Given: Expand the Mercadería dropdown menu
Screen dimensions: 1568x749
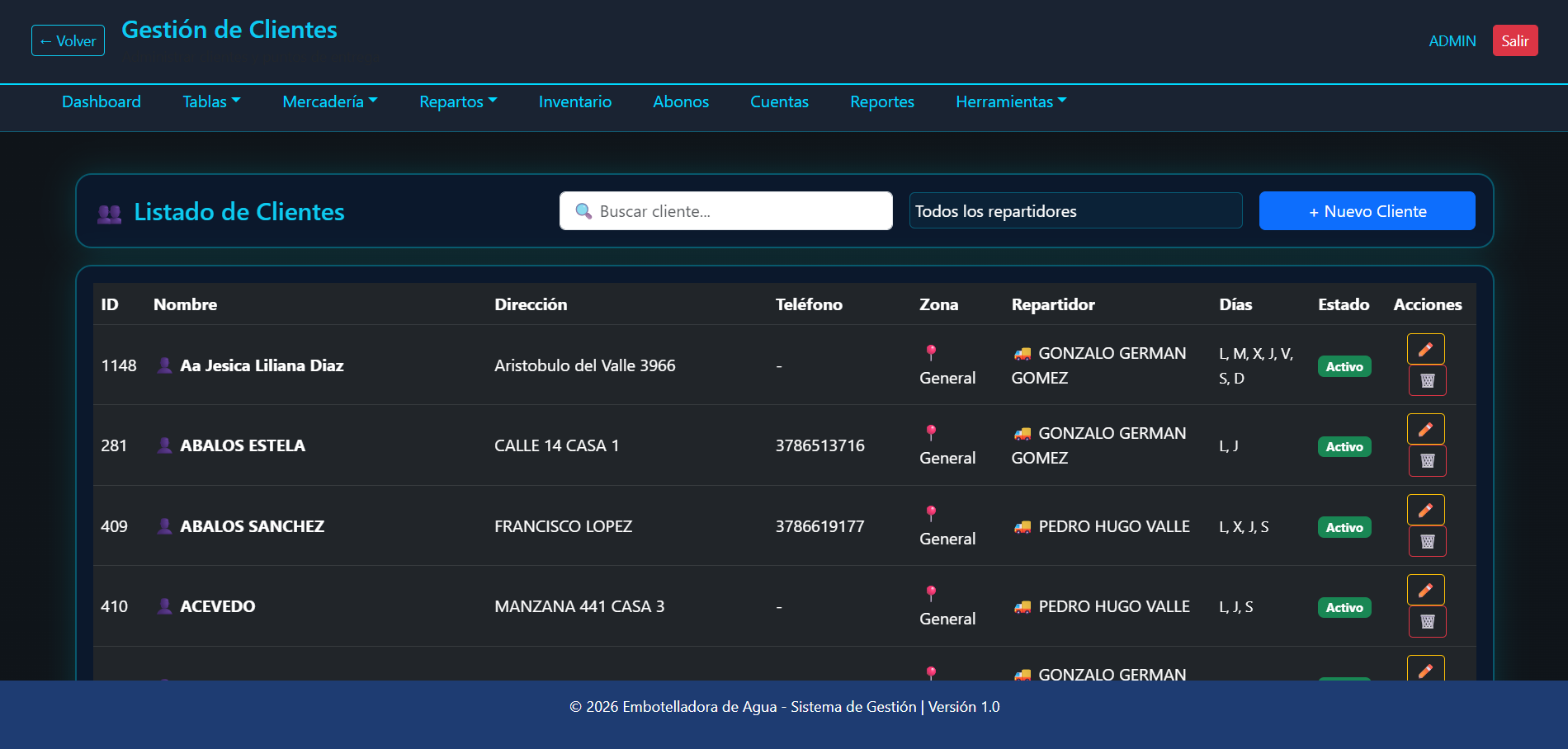Looking at the screenshot, I should click(x=329, y=101).
